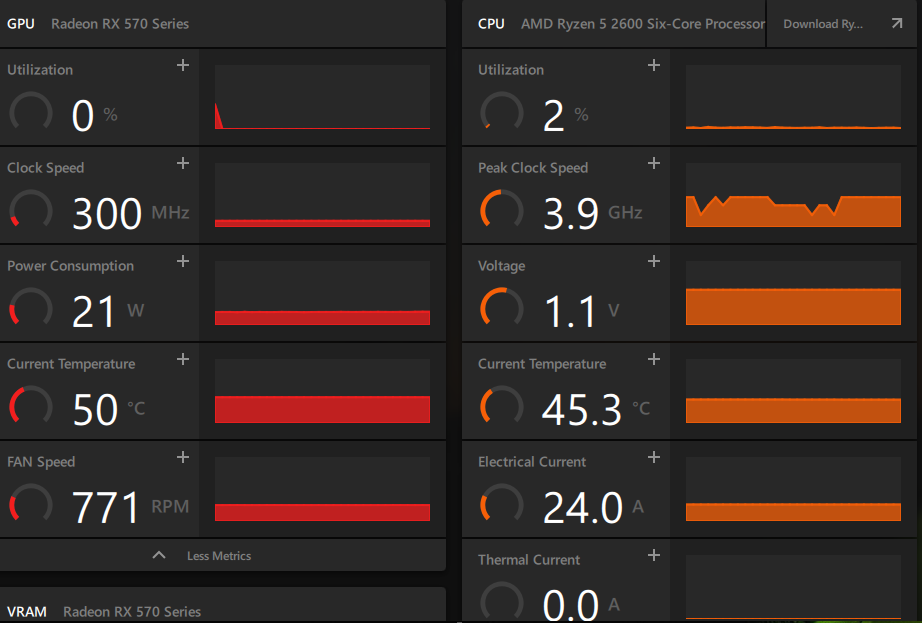Click the 'Power Consumption' label

click(x=71, y=266)
